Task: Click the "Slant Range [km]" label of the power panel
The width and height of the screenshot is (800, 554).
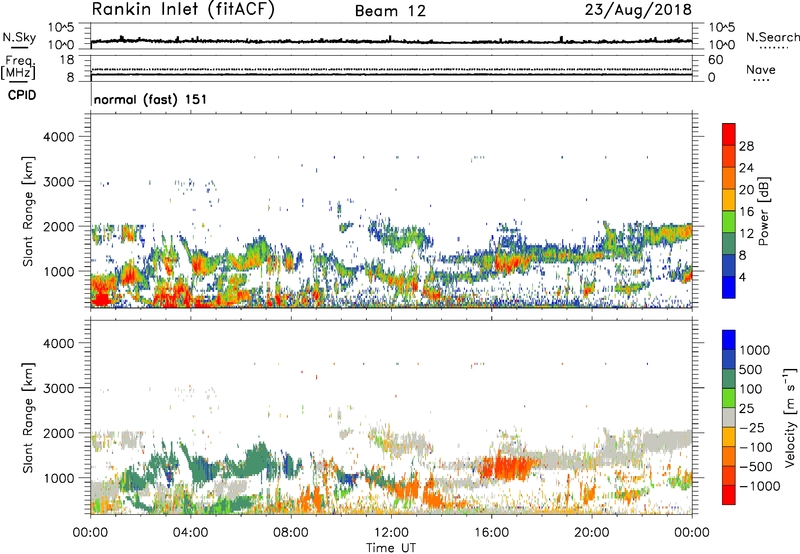Action: [28, 211]
